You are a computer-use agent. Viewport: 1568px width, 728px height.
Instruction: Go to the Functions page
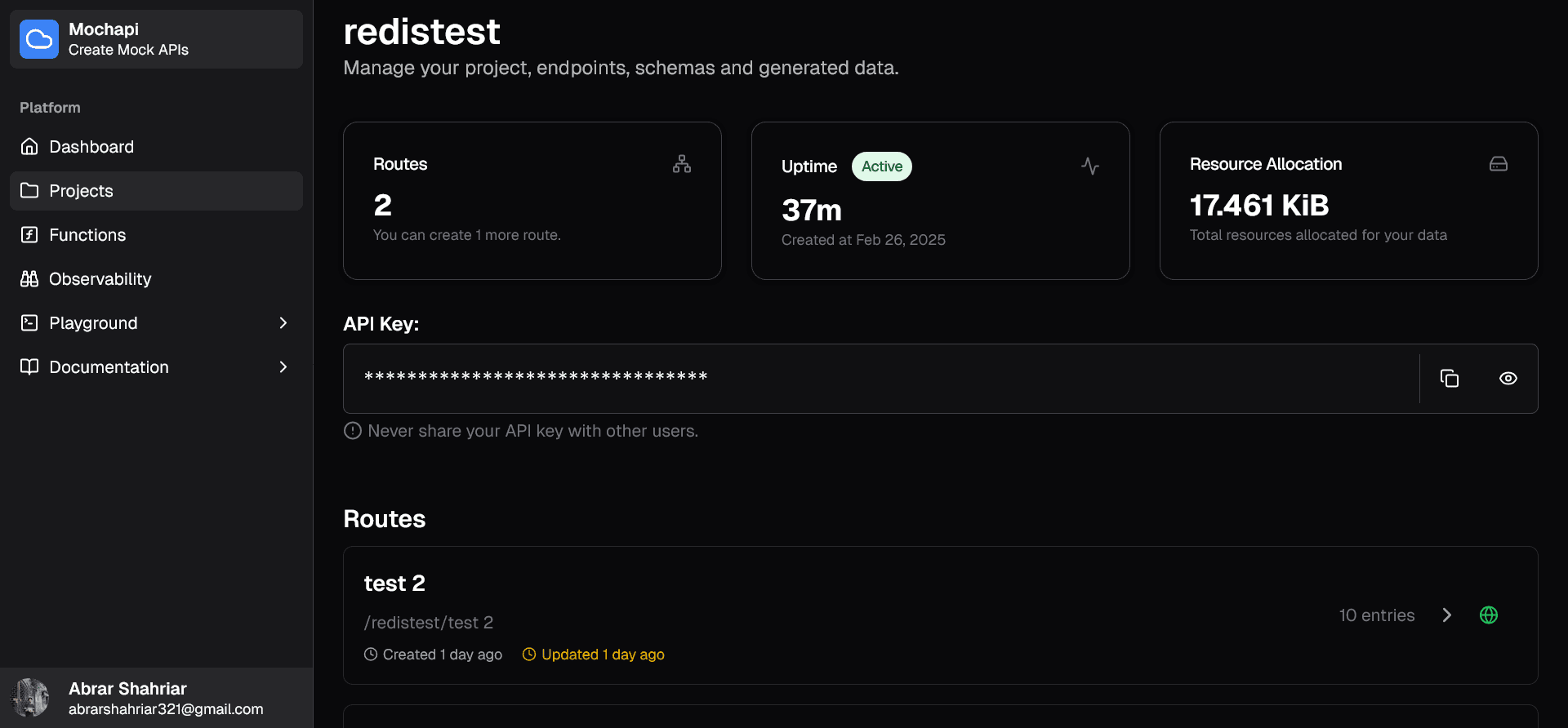[x=87, y=235]
